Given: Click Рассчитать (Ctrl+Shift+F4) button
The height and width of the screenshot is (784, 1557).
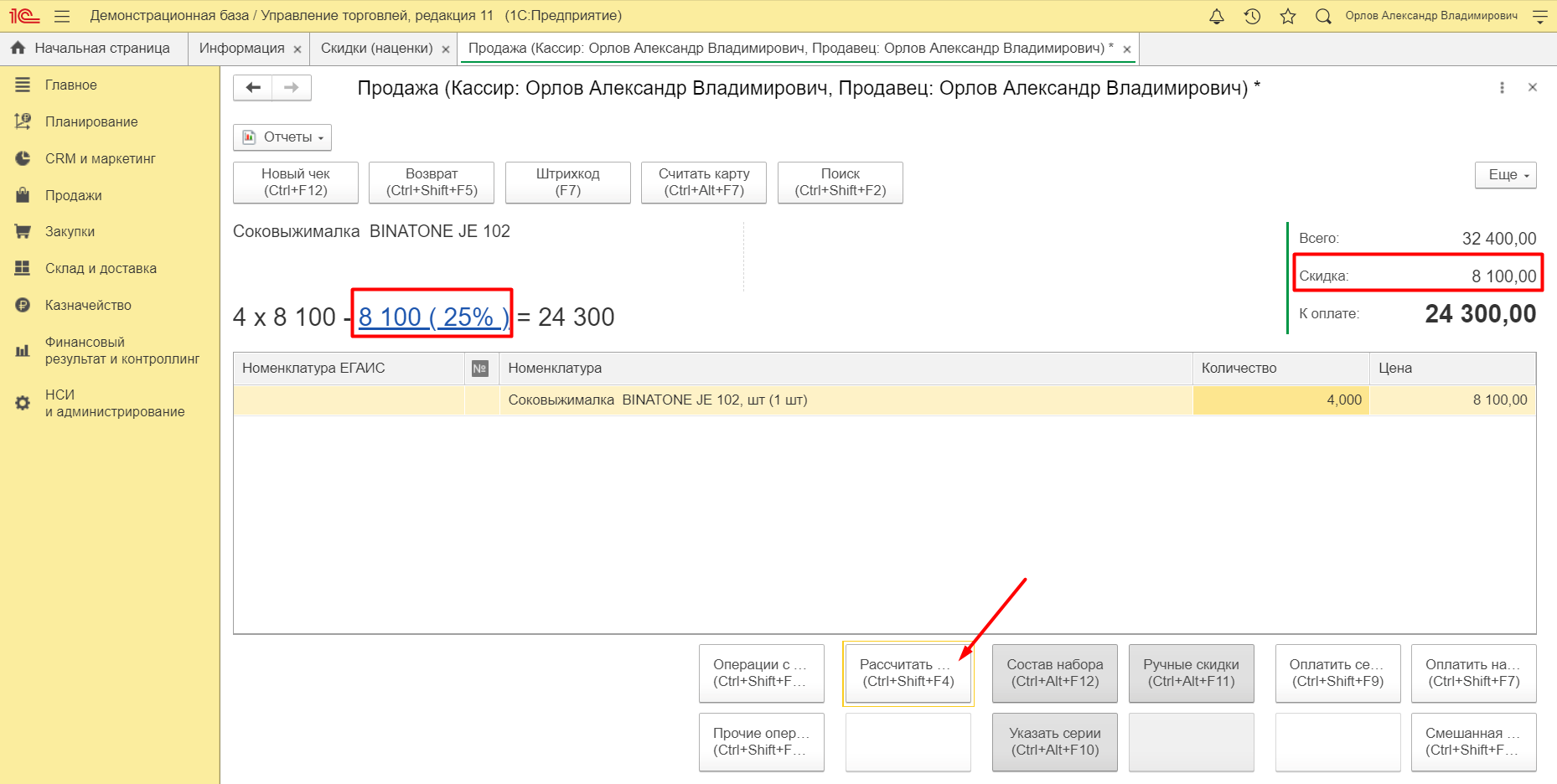Looking at the screenshot, I should point(908,673).
